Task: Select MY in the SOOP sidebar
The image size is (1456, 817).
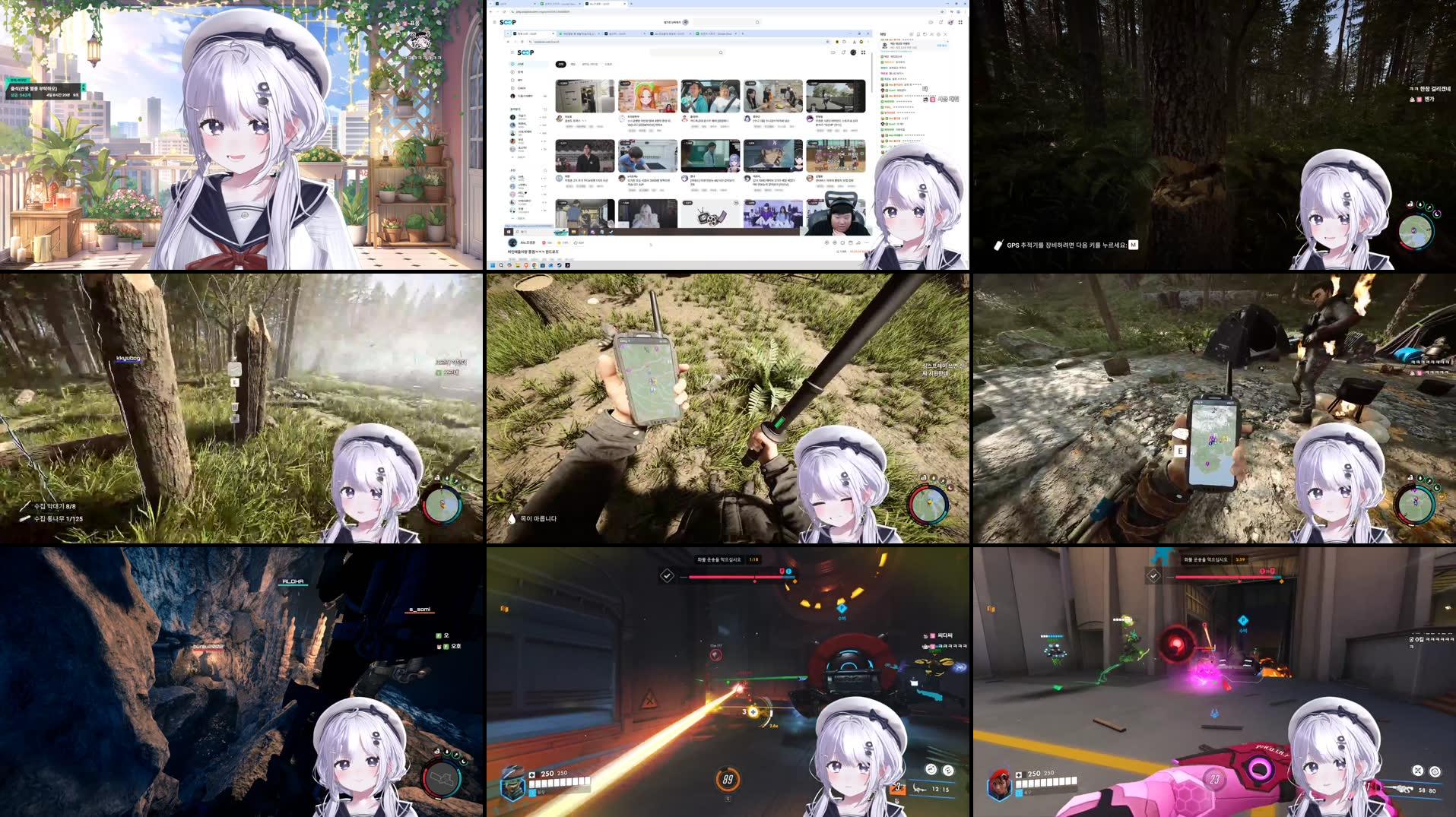Action: 520,80
